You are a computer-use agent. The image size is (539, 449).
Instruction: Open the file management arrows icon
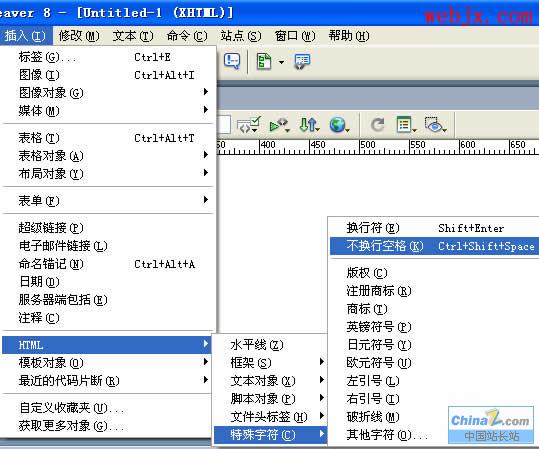tap(309, 125)
